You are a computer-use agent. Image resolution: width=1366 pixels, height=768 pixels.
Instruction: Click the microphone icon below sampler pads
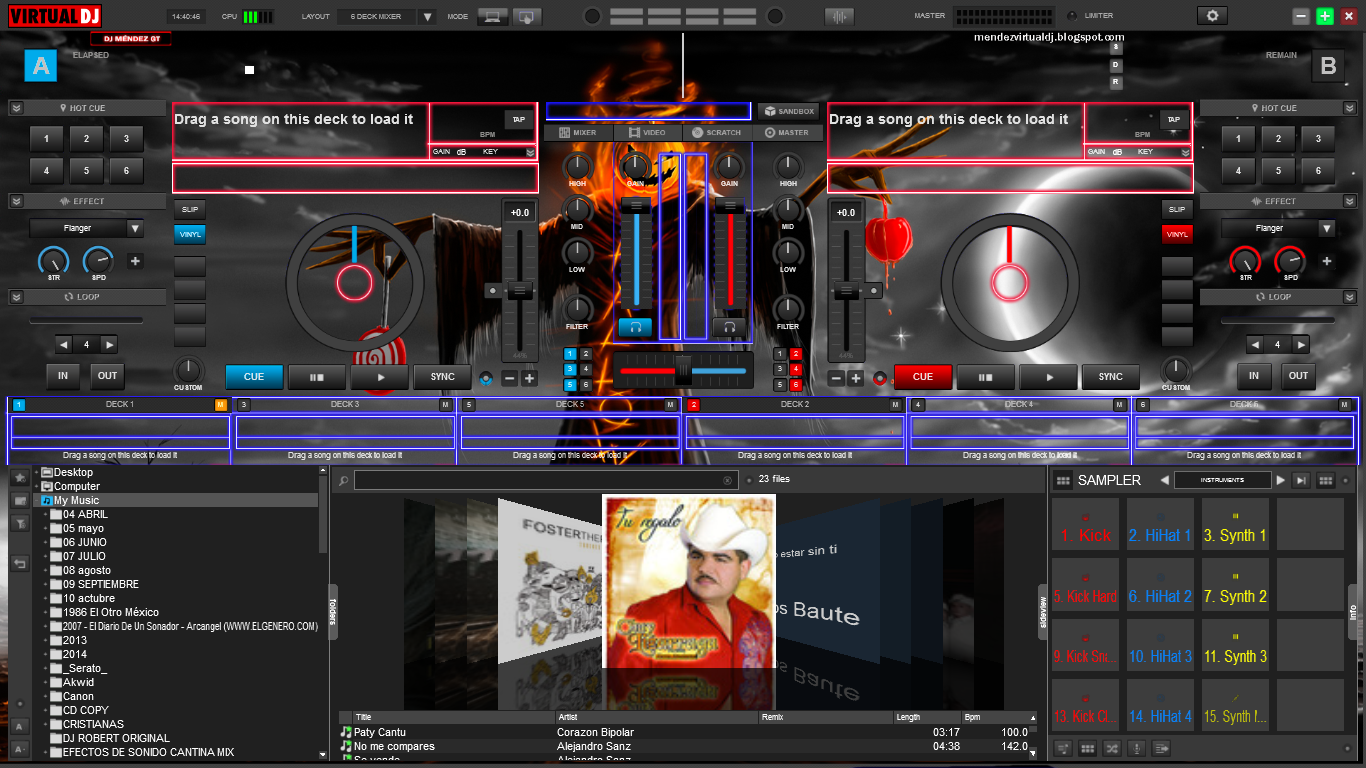1137,748
